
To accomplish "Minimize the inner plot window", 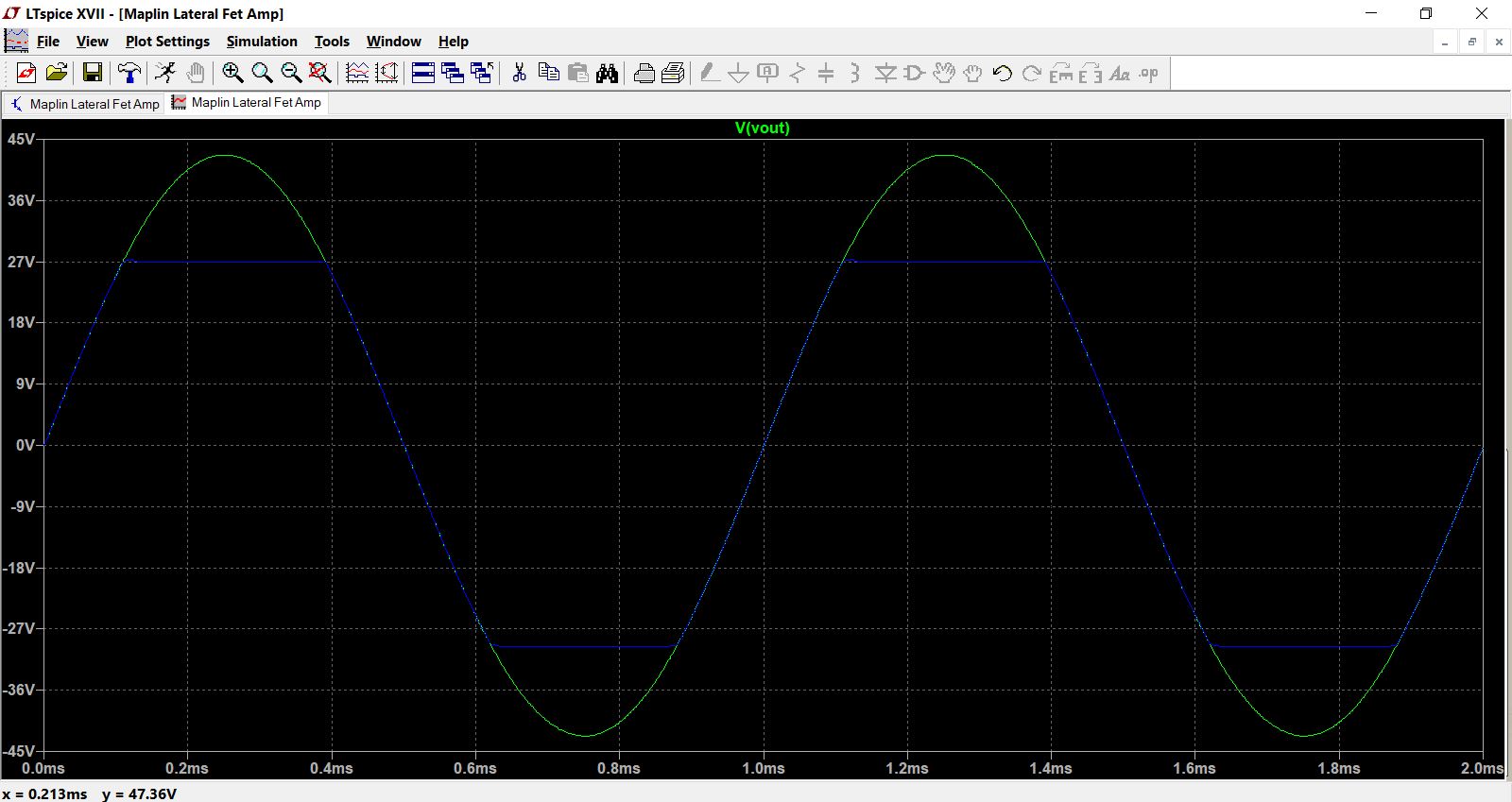I will (x=1445, y=42).
